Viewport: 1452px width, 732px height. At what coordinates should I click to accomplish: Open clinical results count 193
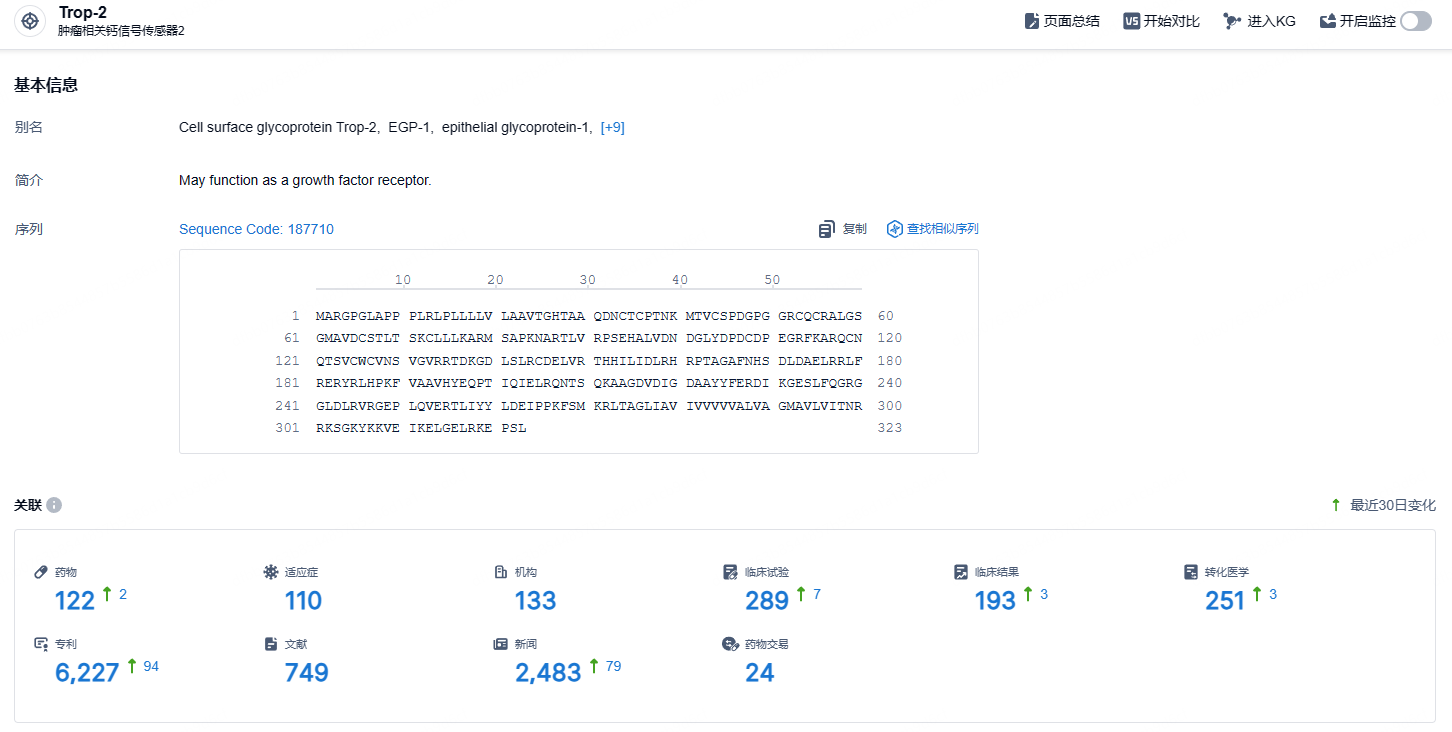[995, 600]
